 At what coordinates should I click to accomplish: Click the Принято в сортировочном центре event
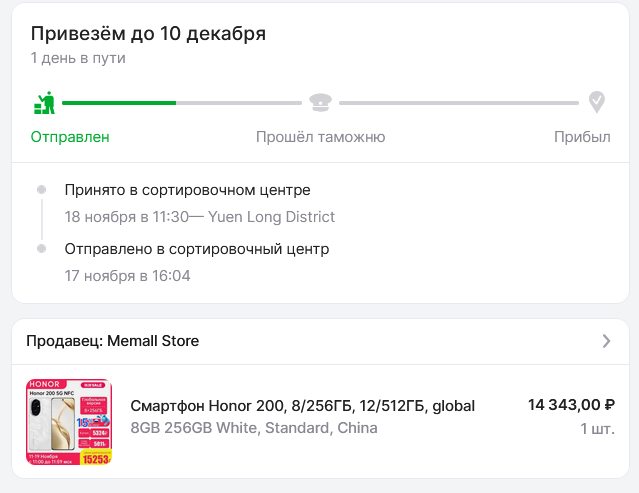[187, 190]
